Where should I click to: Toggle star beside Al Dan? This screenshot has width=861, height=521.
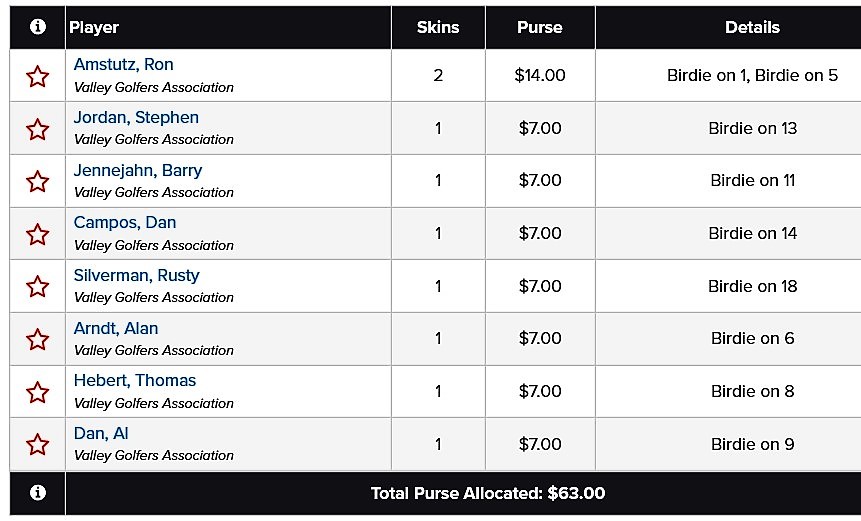[x=37, y=444]
